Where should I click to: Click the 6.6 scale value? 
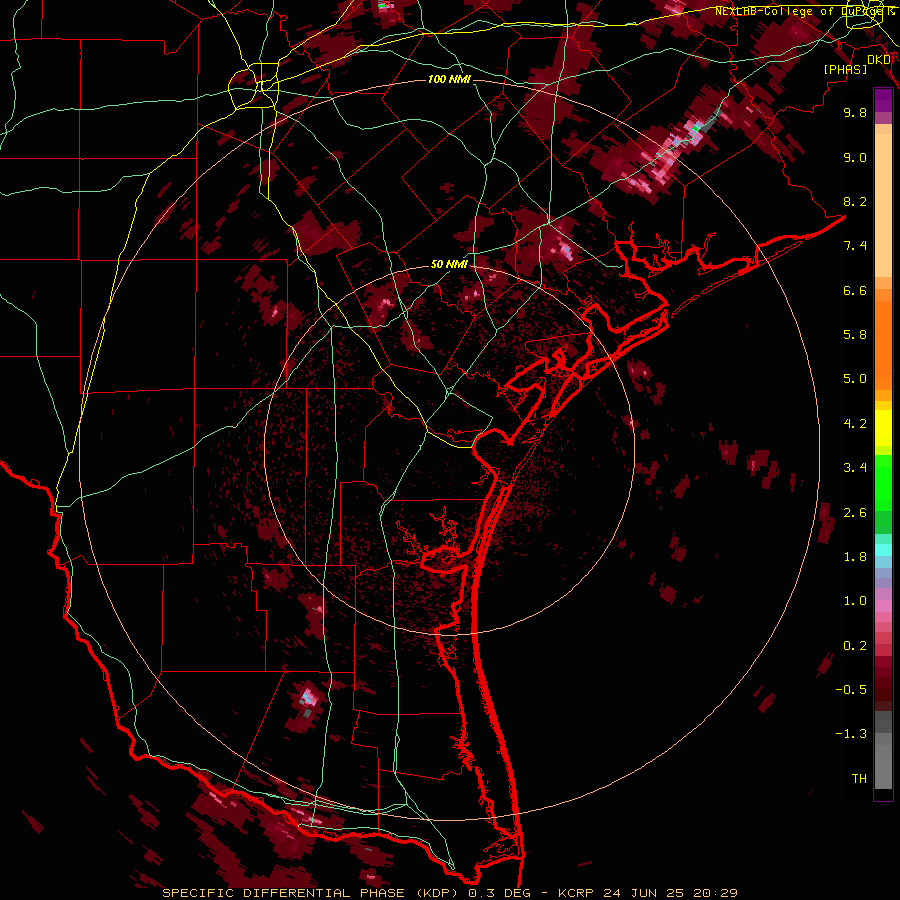click(x=855, y=290)
